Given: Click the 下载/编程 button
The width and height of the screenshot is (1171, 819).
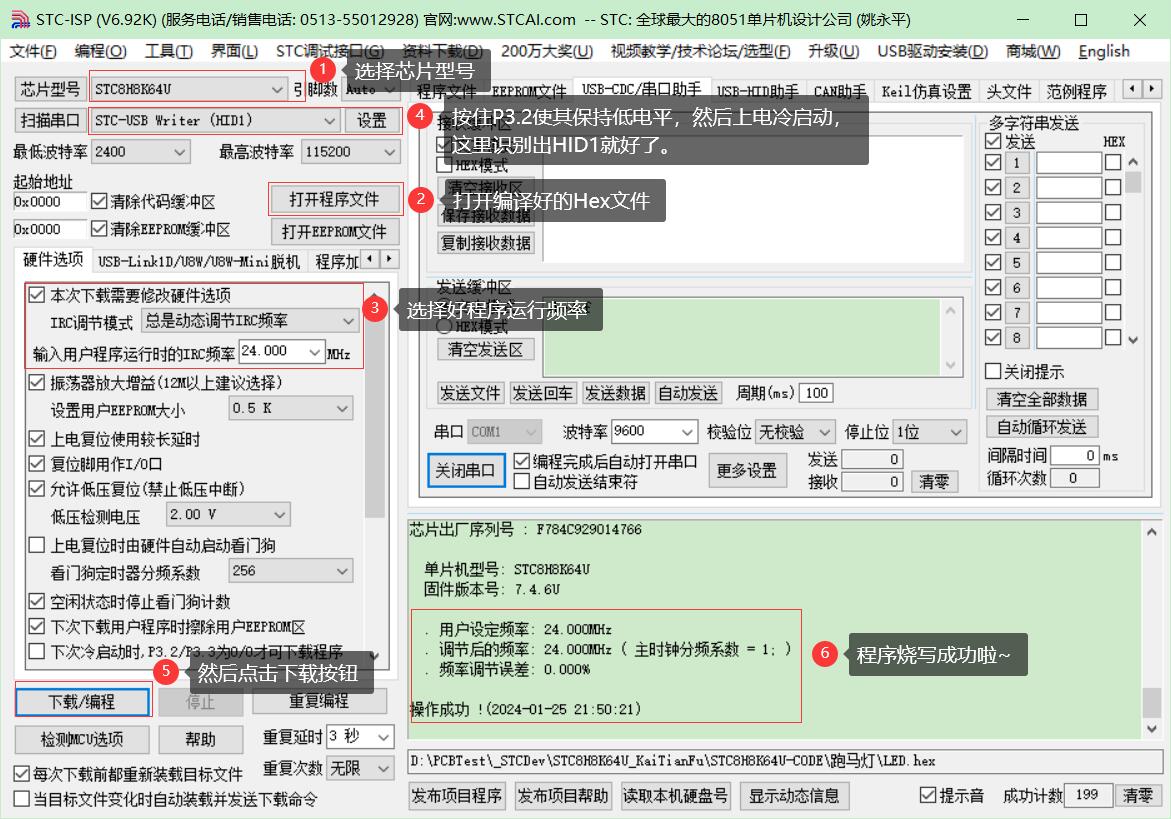Looking at the screenshot, I should coord(82,702).
